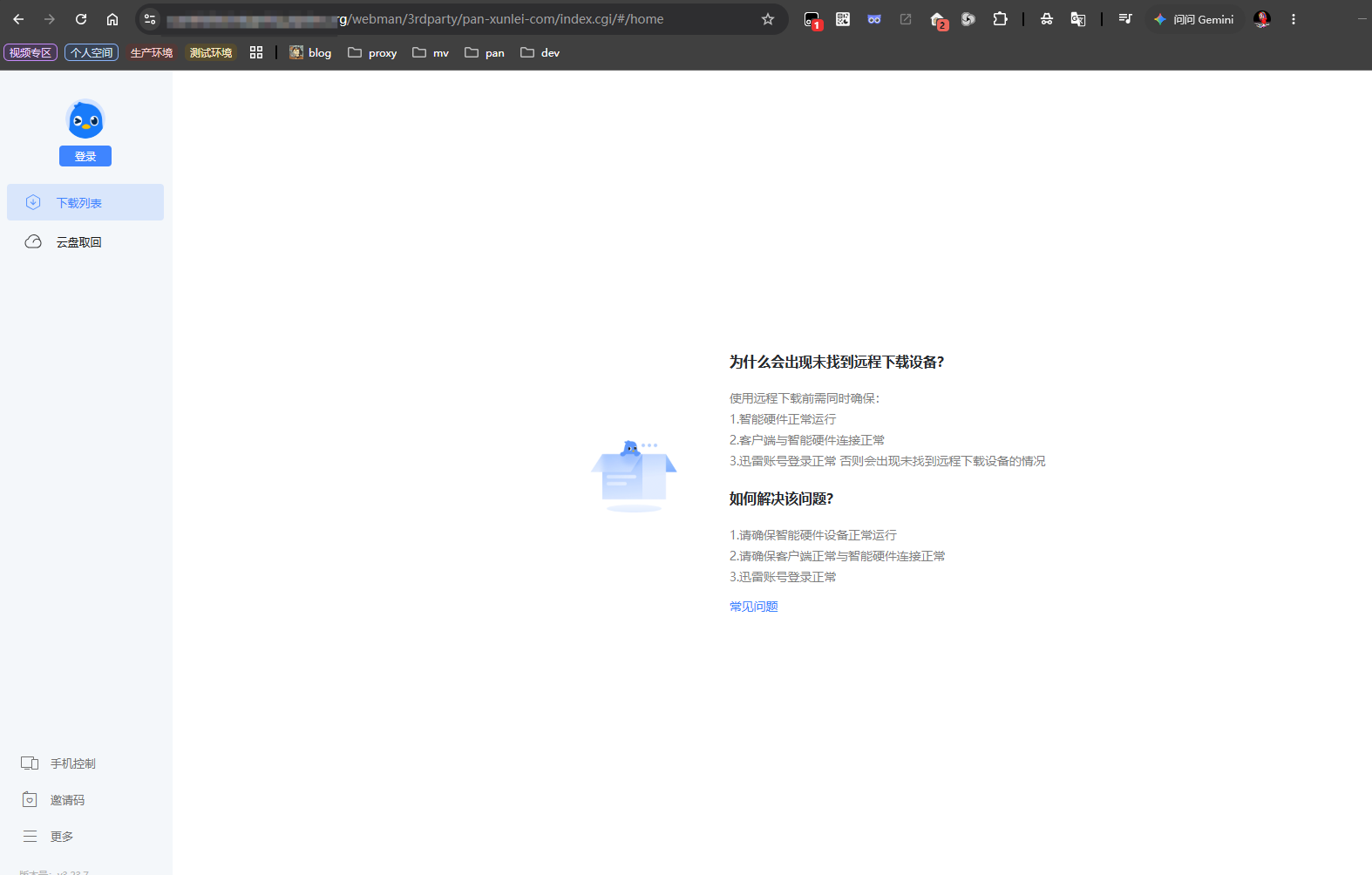1372x875 pixels.
Task: Open the QR code extension icon
Action: [843, 19]
